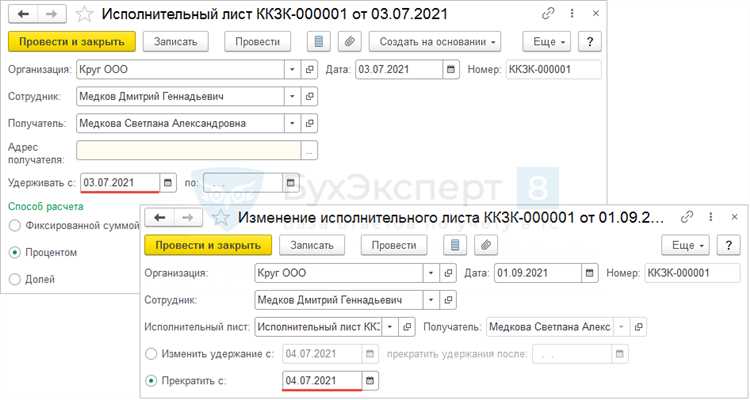Open calendar for Дата 03.07.2021
Viewport: 750px width, 400px height.
451,69
